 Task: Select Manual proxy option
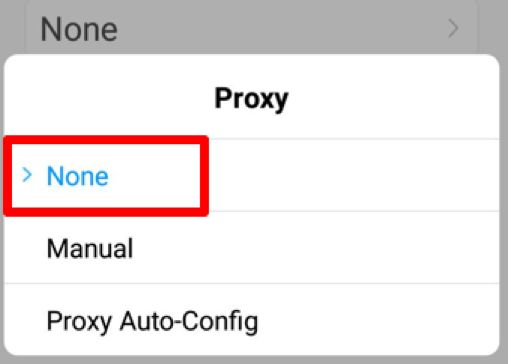pos(252,248)
